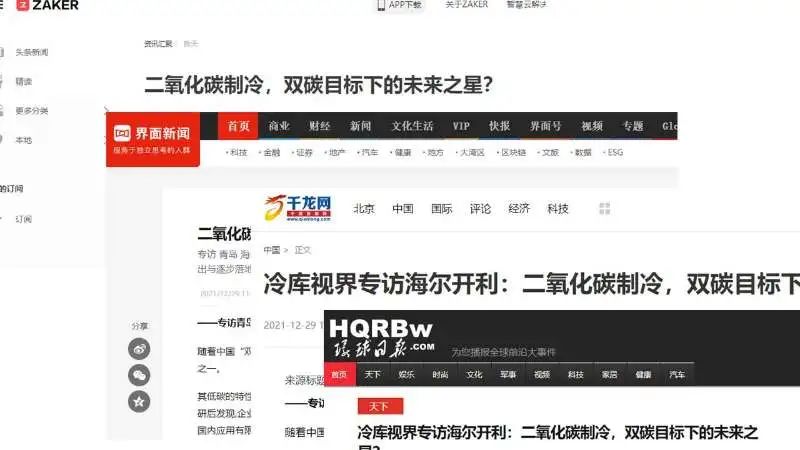Open the 健康 tab in HQRBw navigation
Image resolution: width=800 pixels, height=450 pixels.
(x=643, y=374)
